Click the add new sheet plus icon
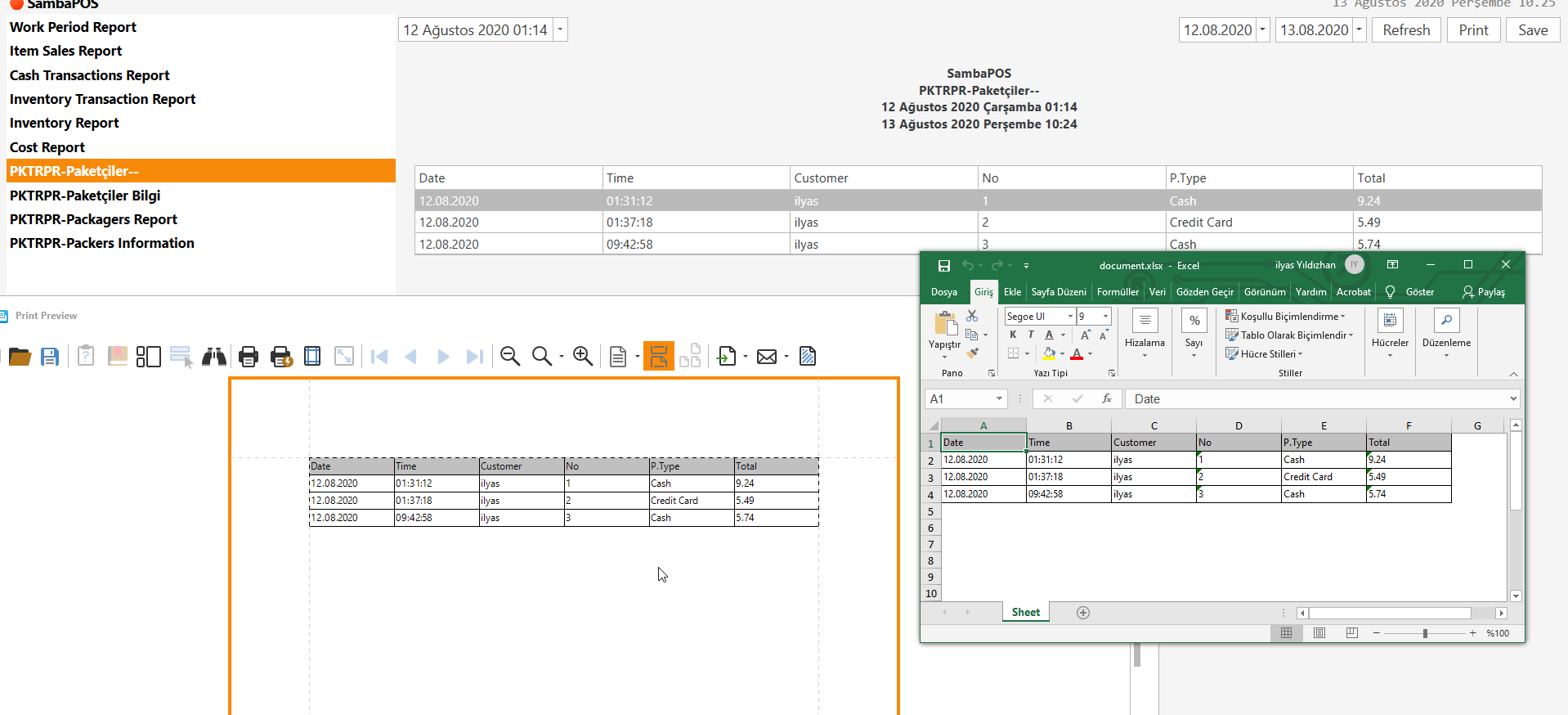The width and height of the screenshot is (1568, 715). [1083, 613]
